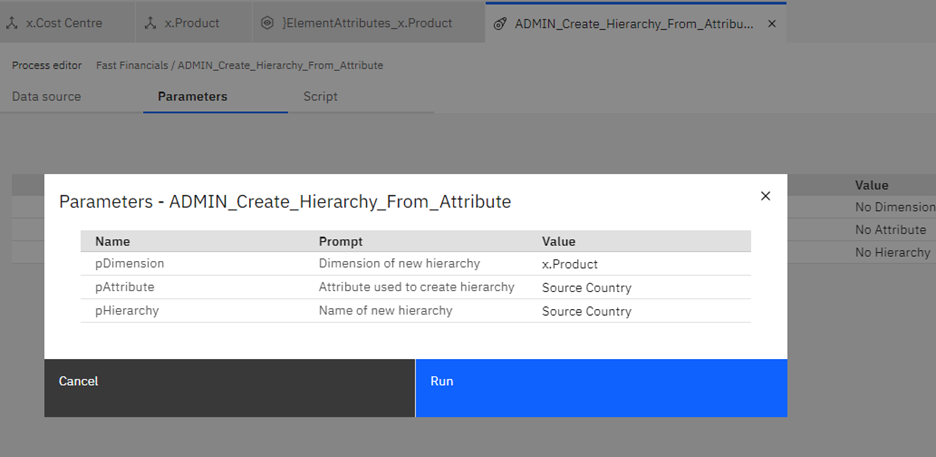Switch to the Data source tab
The width and height of the screenshot is (936, 457).
(47, 97)
